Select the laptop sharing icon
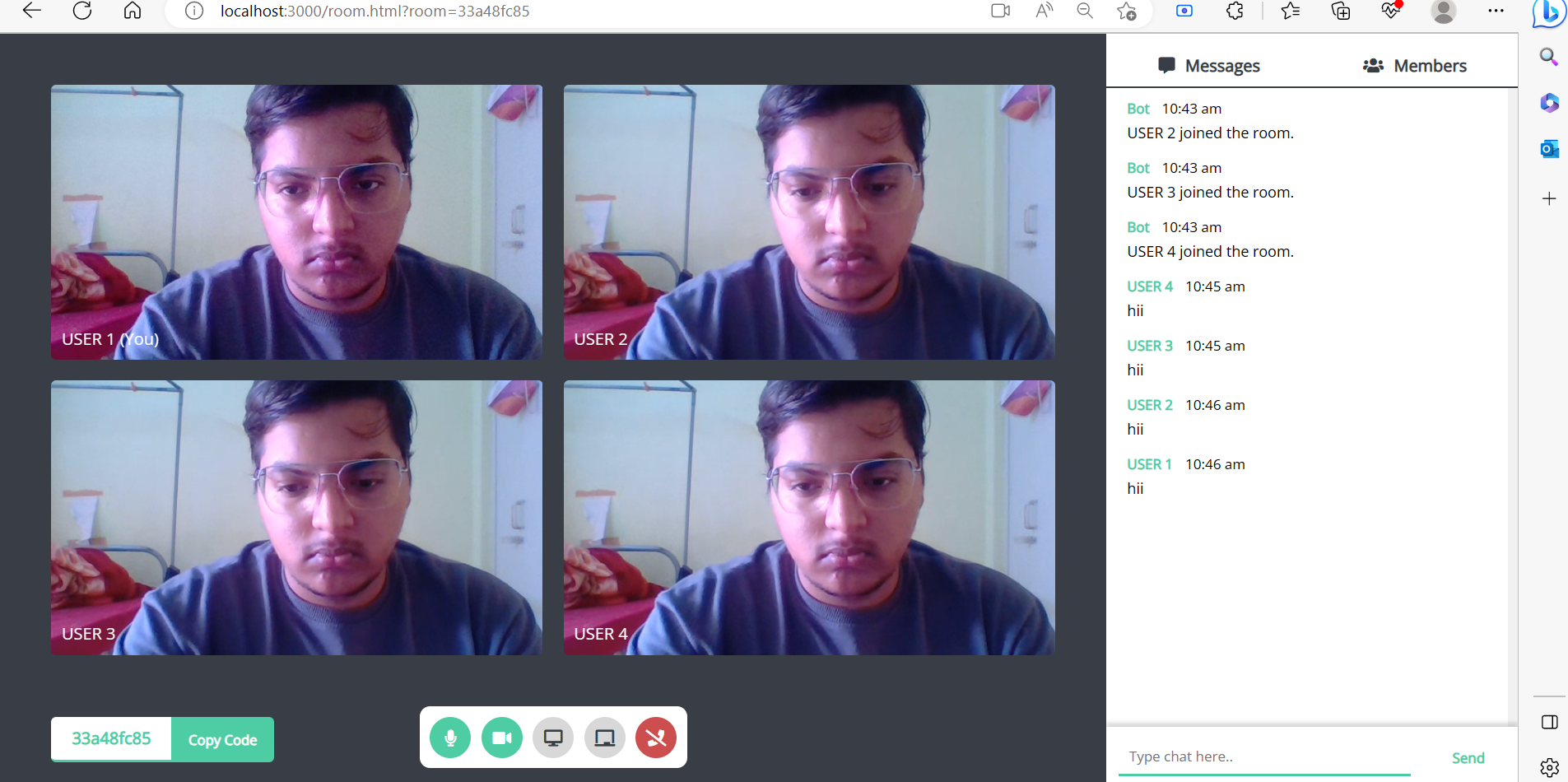Image resolution: width=1568 pixels, height=782 pixels. pyautogui.click(x=604, y=738)
